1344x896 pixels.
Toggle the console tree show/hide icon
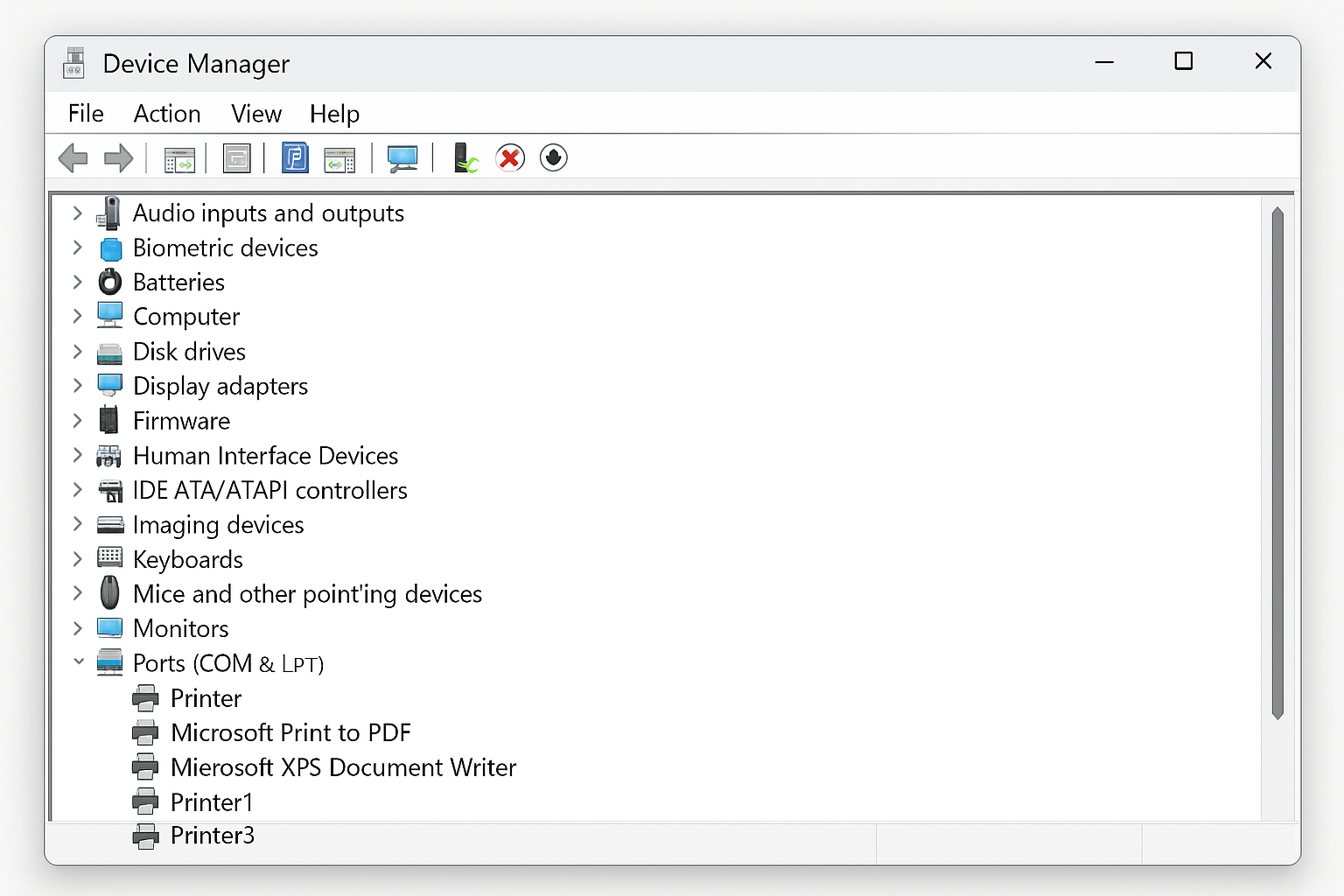tap(179, 157)
